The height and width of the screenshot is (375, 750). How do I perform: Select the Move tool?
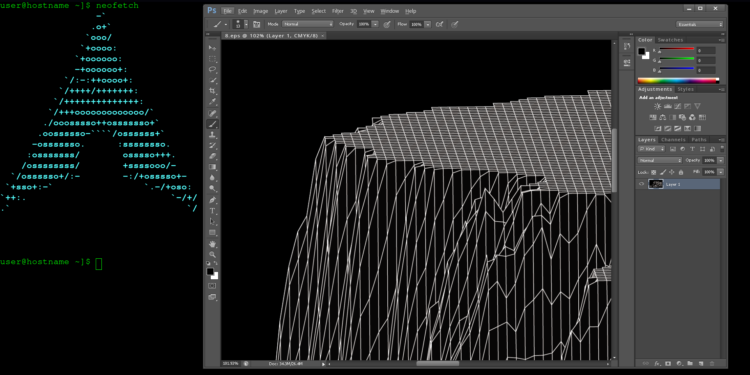[x=212, y=48]
